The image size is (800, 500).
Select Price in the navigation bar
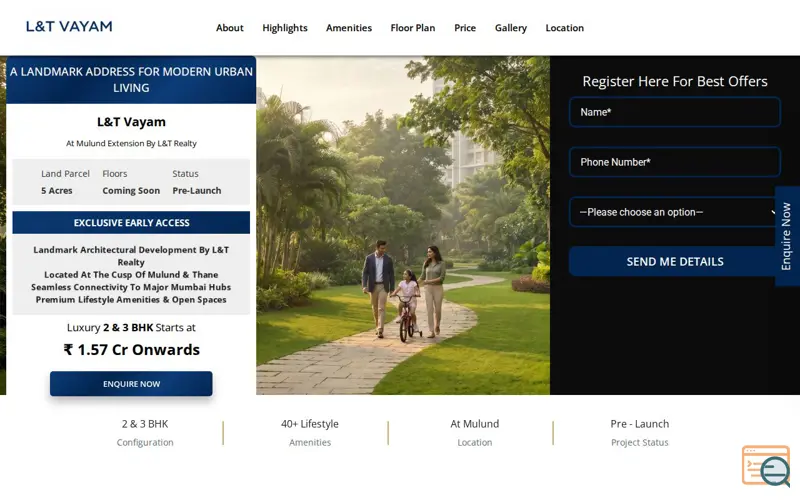(465, 28)
